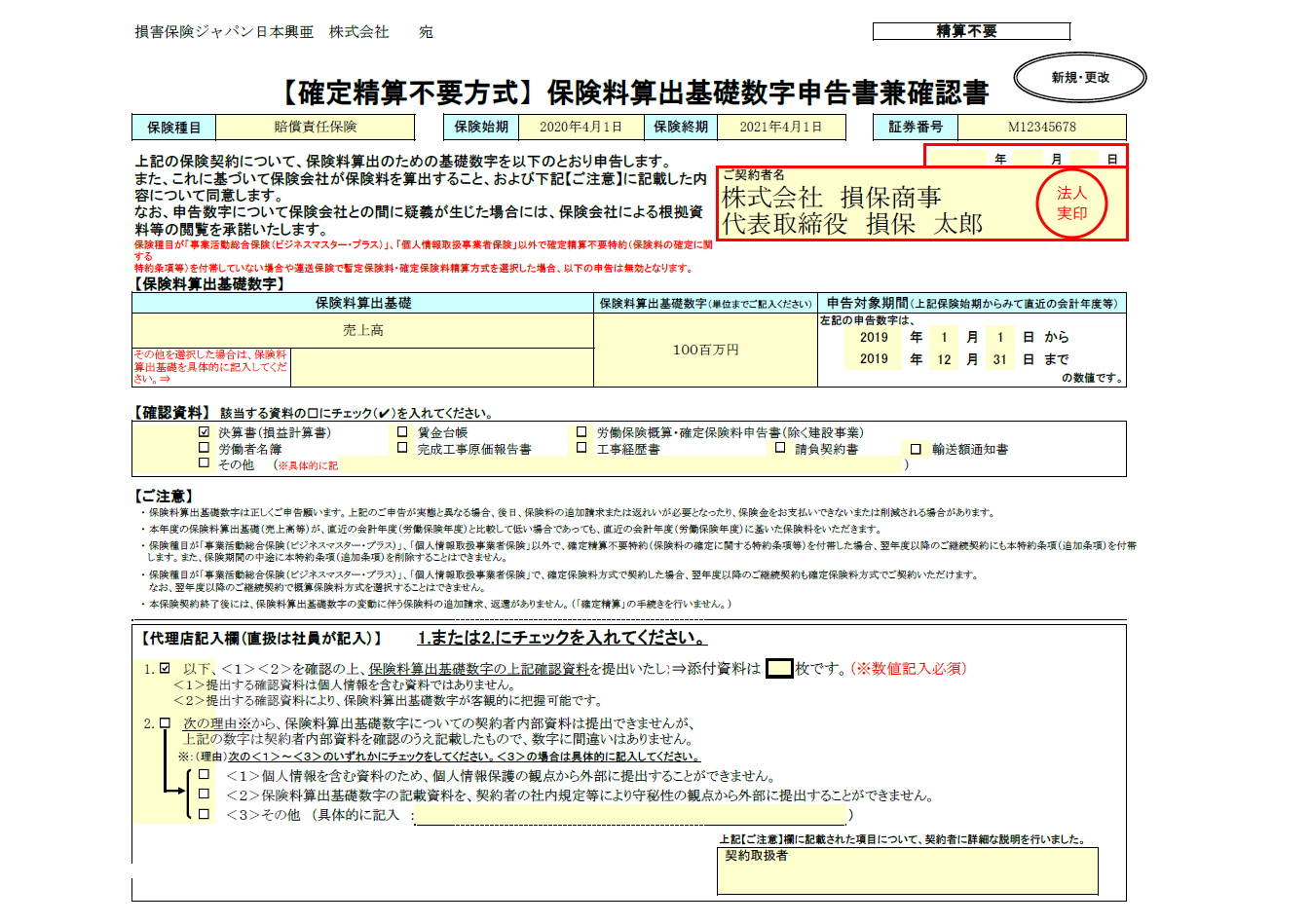Image resolution: width=1311 pixels, height=924 pixels.
Task: Check the 輸送額通知書 checkbox
Action: click(916, 449)
